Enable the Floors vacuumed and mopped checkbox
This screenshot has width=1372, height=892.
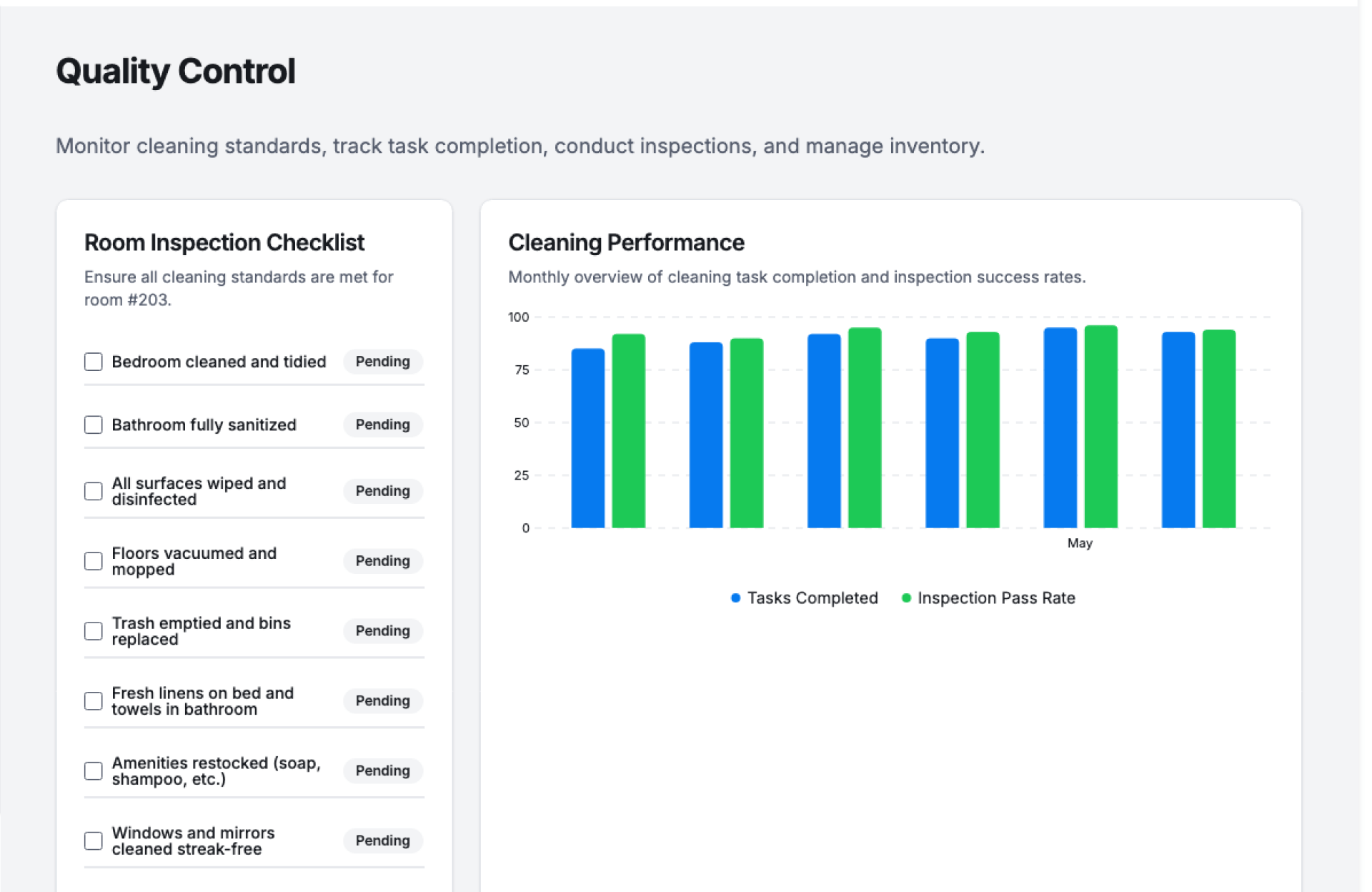coord(94,561)
